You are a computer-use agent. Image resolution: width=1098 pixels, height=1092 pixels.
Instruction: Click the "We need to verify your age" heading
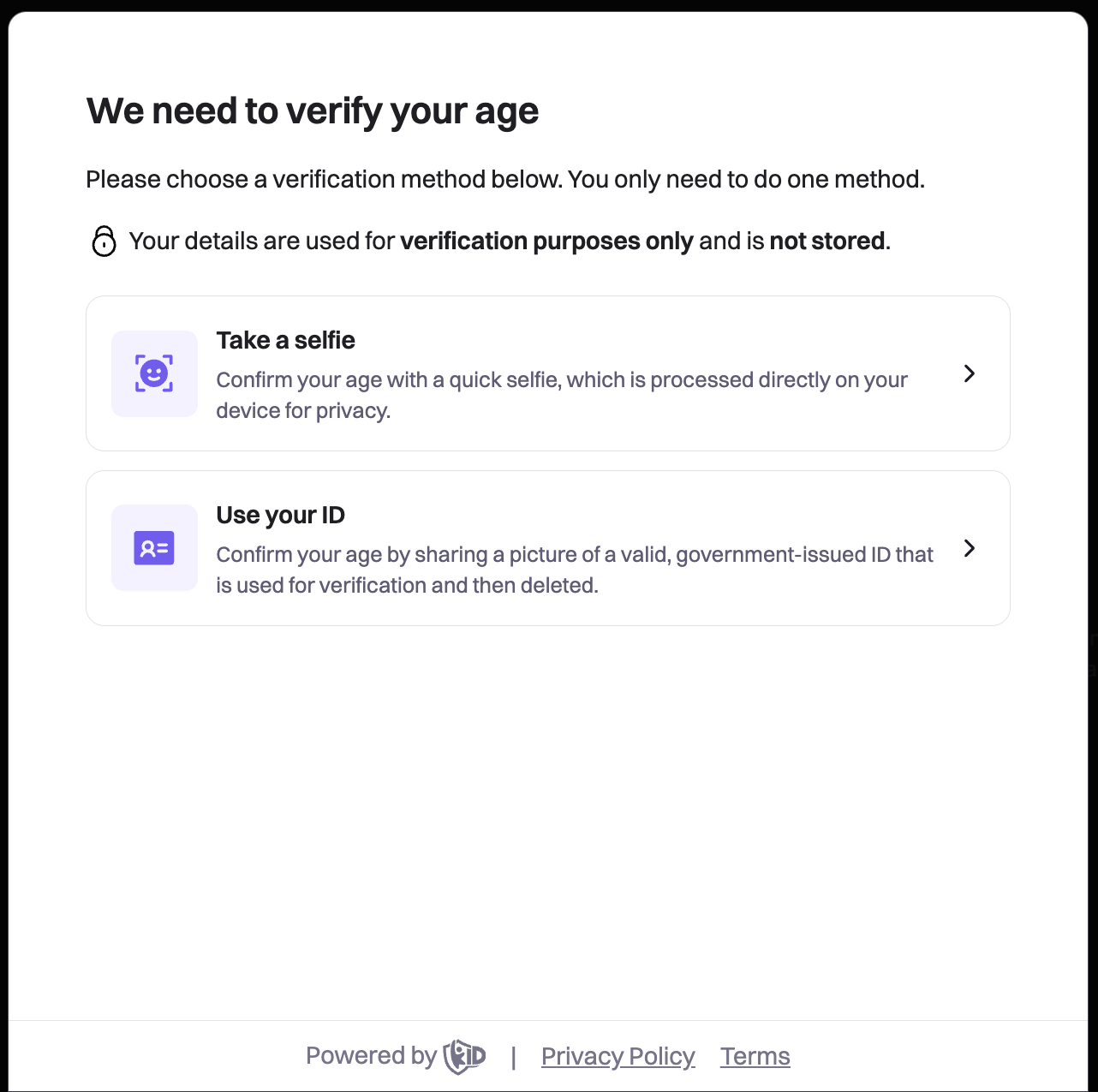(313, 111)
